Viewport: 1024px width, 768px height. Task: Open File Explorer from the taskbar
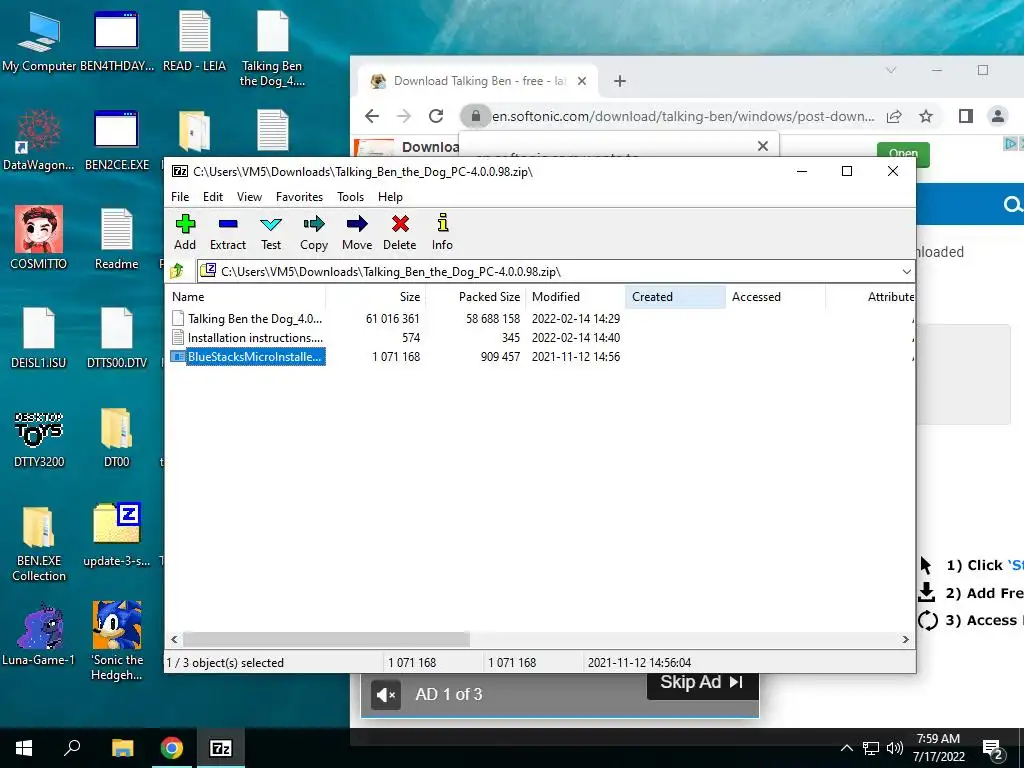122,748
